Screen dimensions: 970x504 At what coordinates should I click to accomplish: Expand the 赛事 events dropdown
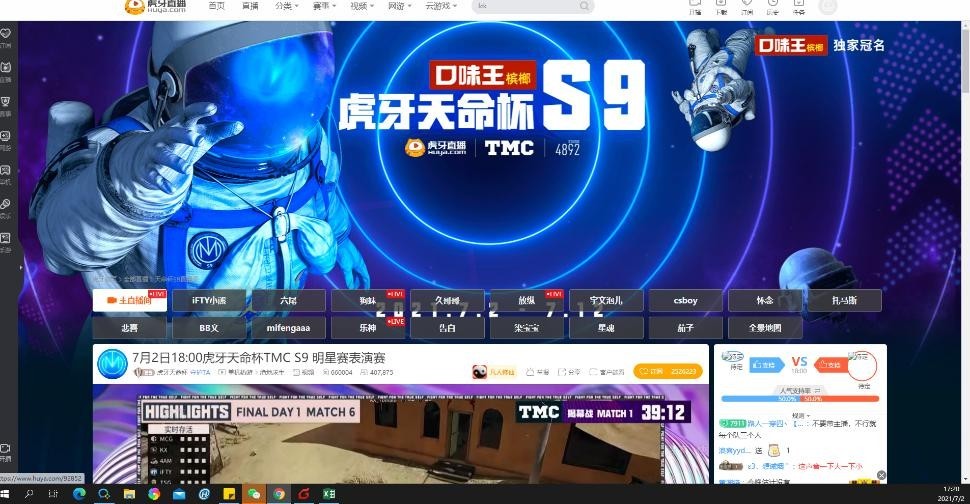click(x=324, y=6)
